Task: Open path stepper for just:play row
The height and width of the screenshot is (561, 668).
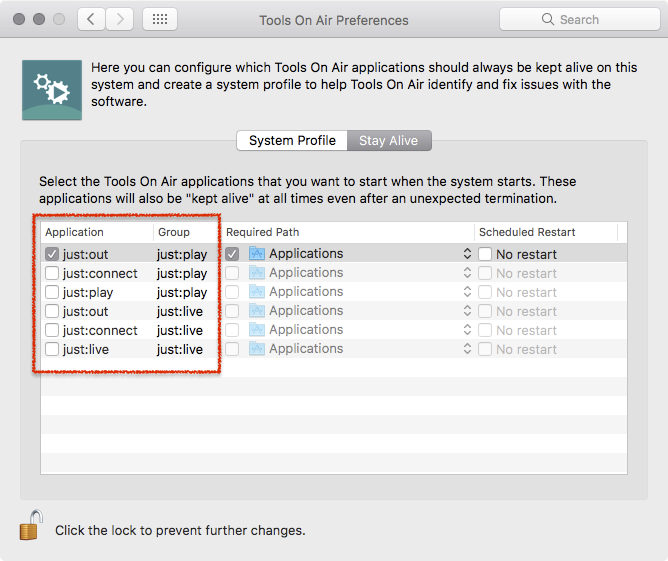Action: (467, 292)
